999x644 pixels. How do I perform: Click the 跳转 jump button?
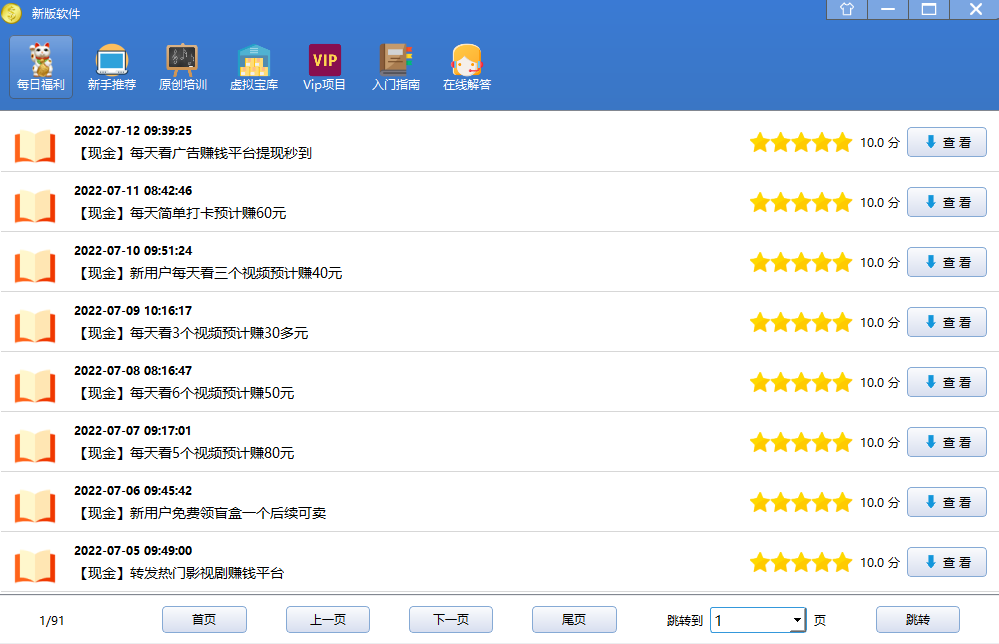917,620
